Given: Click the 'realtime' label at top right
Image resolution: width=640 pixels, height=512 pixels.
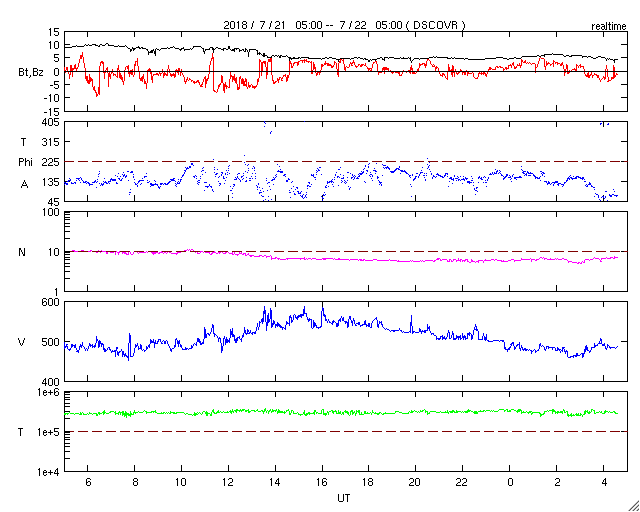Looking at the screenshot, I should (x=609, y=27).
